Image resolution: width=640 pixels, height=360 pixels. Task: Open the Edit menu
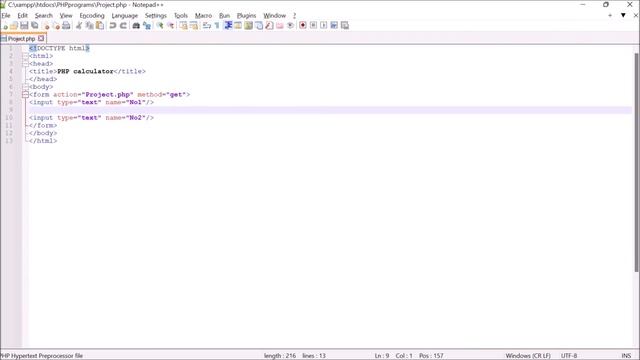coord(22,16)
